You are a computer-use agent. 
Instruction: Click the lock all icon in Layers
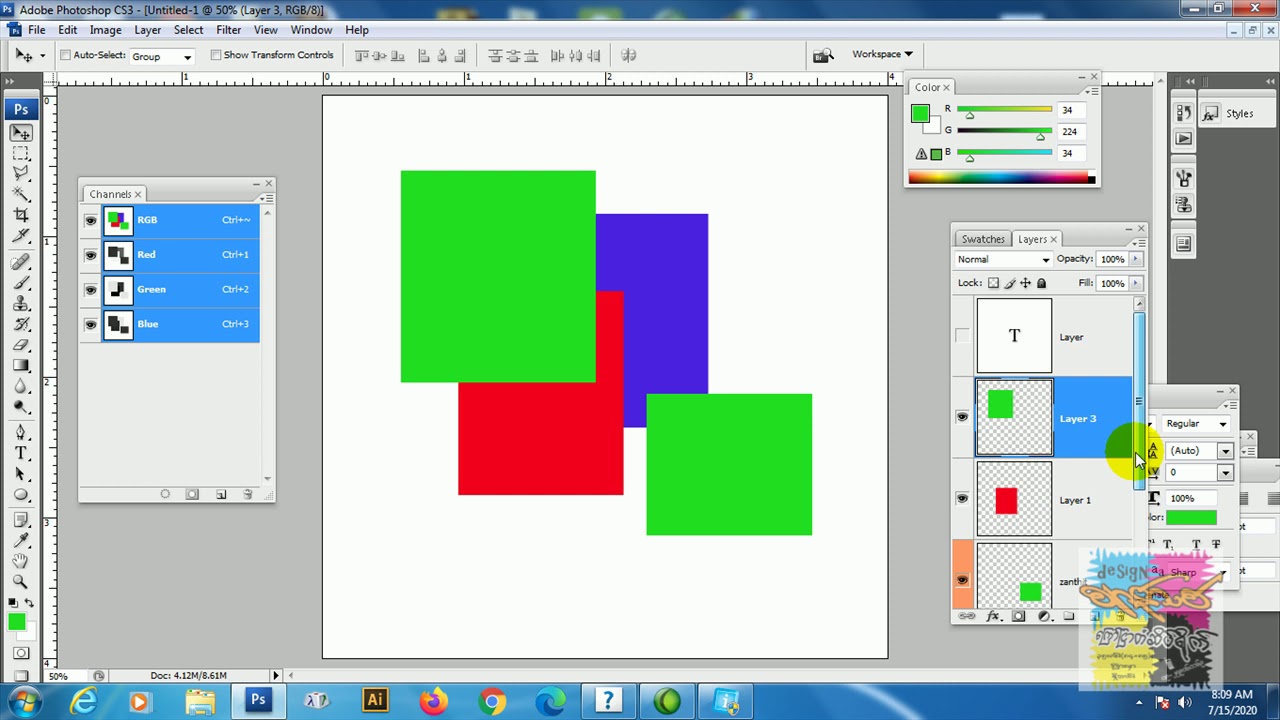pyautogui.click(x=1041, y=283)
